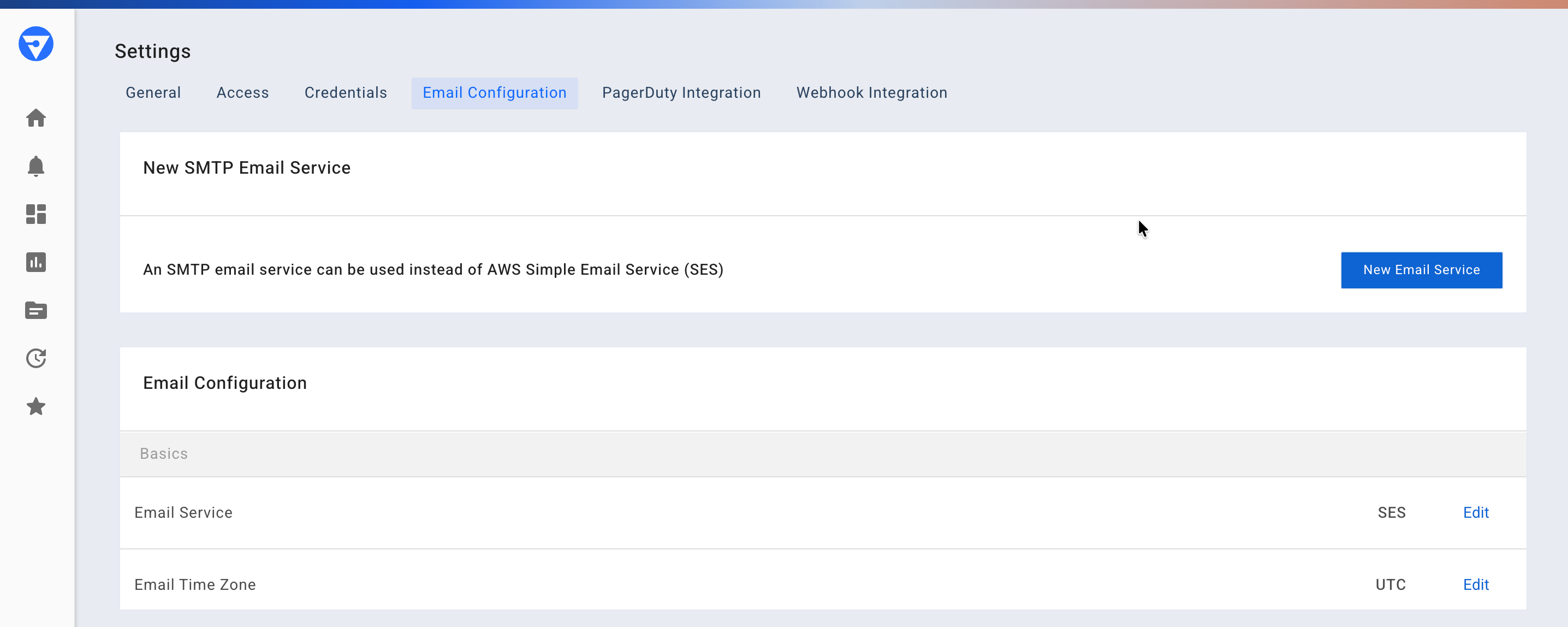The height and width of the screenshot is (627, 1568).
Task: Click the SES value in the Email Service row
Action: [1392, 512]
